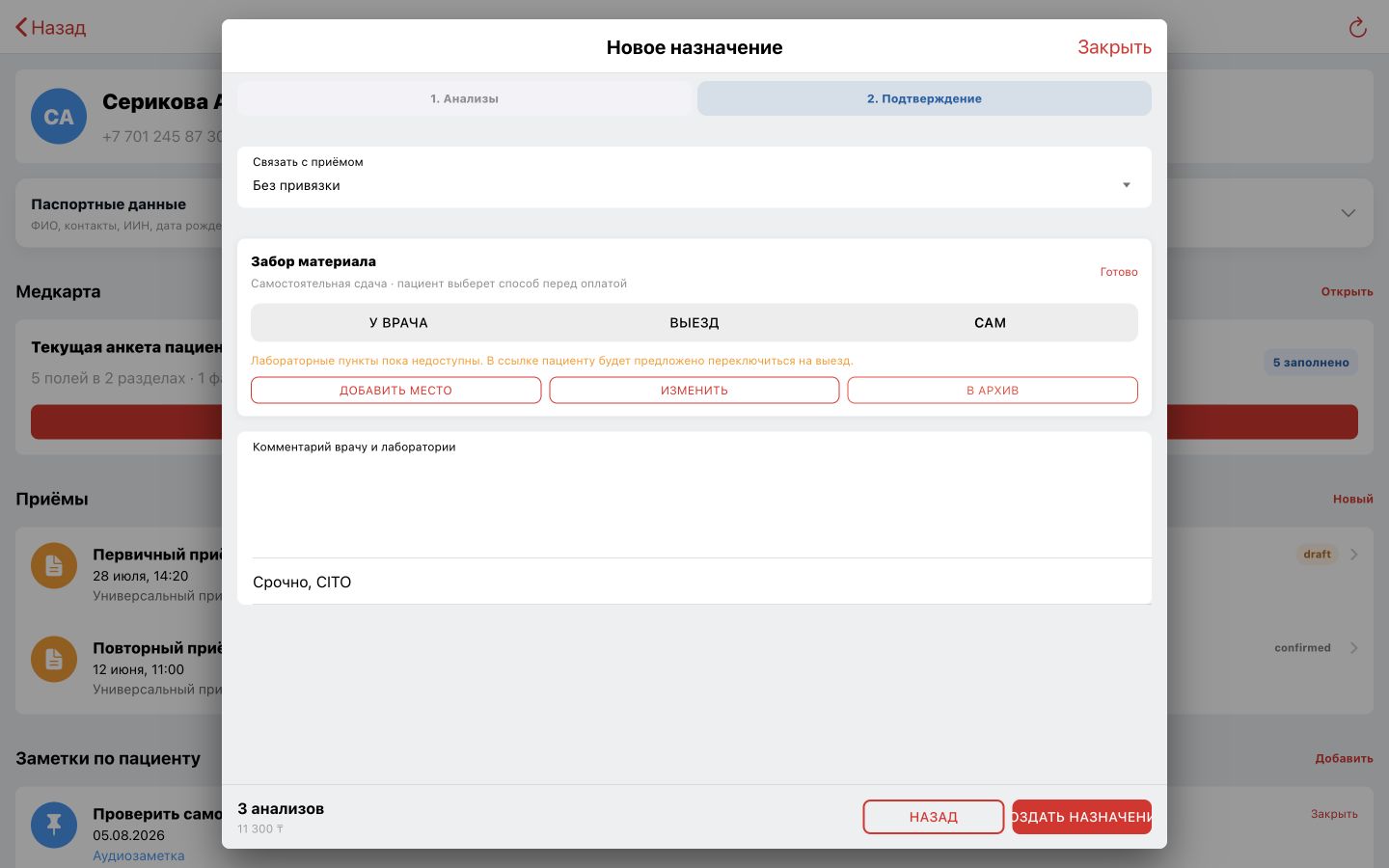Click the СОЗДАТЬ НАЗНАЧЕНИЕ button
1389x868 pixels.
tap(1081, 817)
